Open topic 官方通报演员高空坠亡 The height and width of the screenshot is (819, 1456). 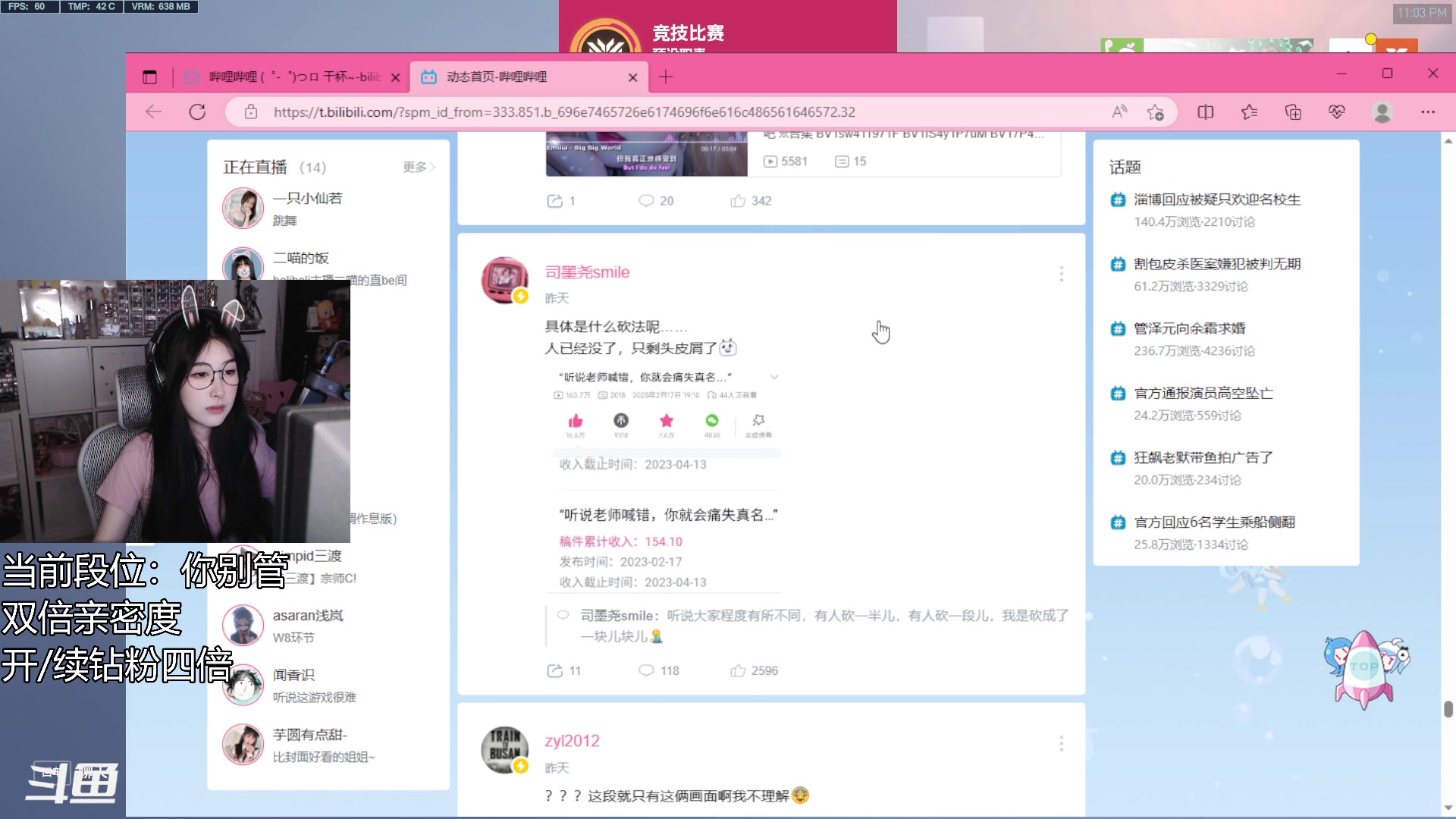tap(1203, 393)
